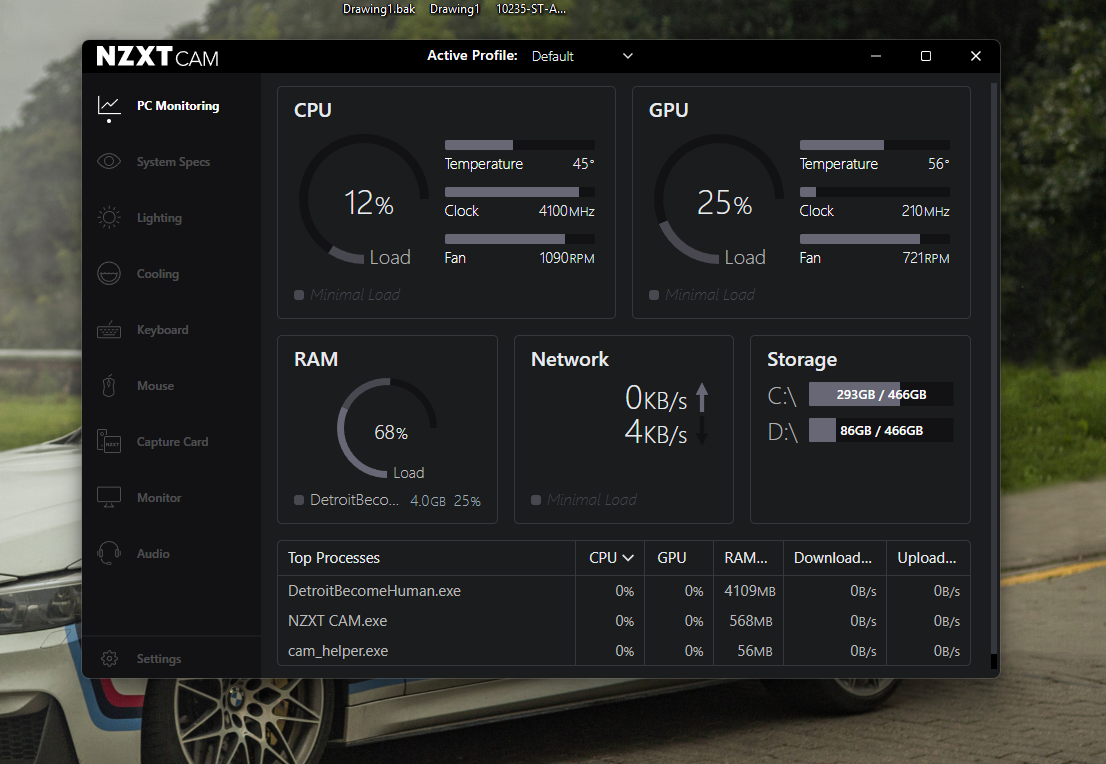Click the Active Profile chevron arrow
Viewport: 1106px width, 764px height.
click(x=627, y=56)
